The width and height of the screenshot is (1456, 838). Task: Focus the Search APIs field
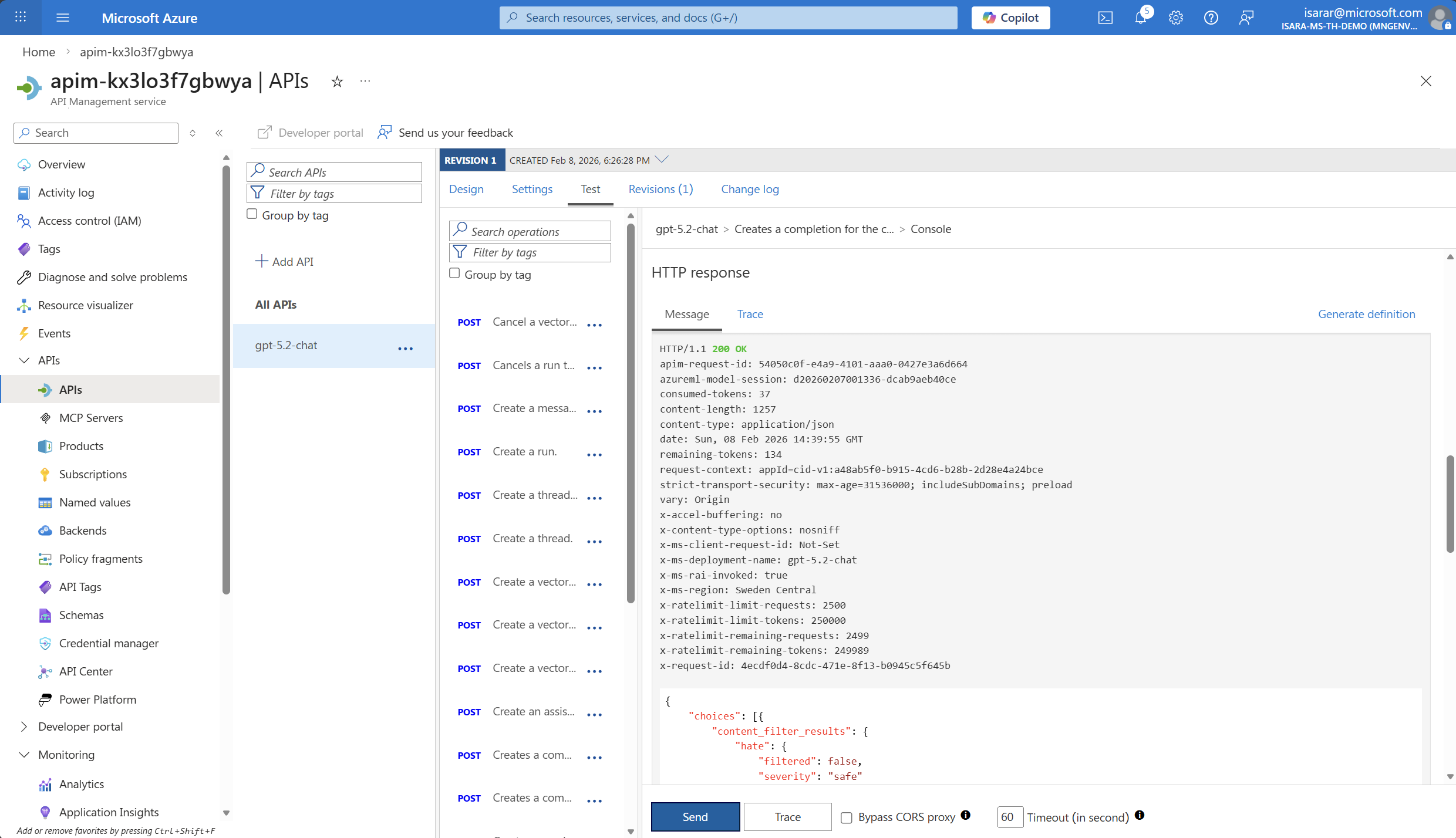pyautogui.click(x=334, y=172)
